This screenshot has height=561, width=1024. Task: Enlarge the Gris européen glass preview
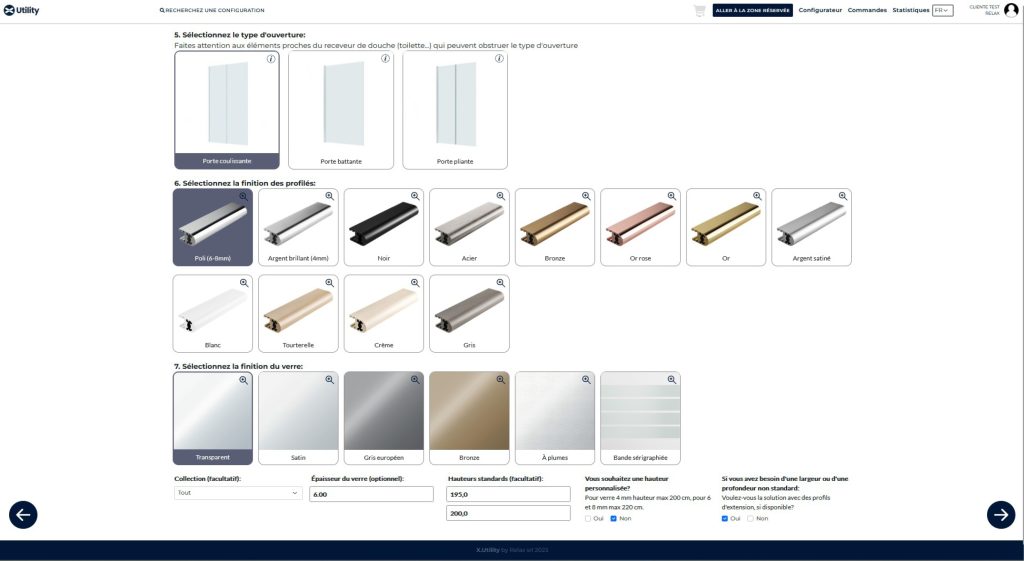[x=415, y=380]
